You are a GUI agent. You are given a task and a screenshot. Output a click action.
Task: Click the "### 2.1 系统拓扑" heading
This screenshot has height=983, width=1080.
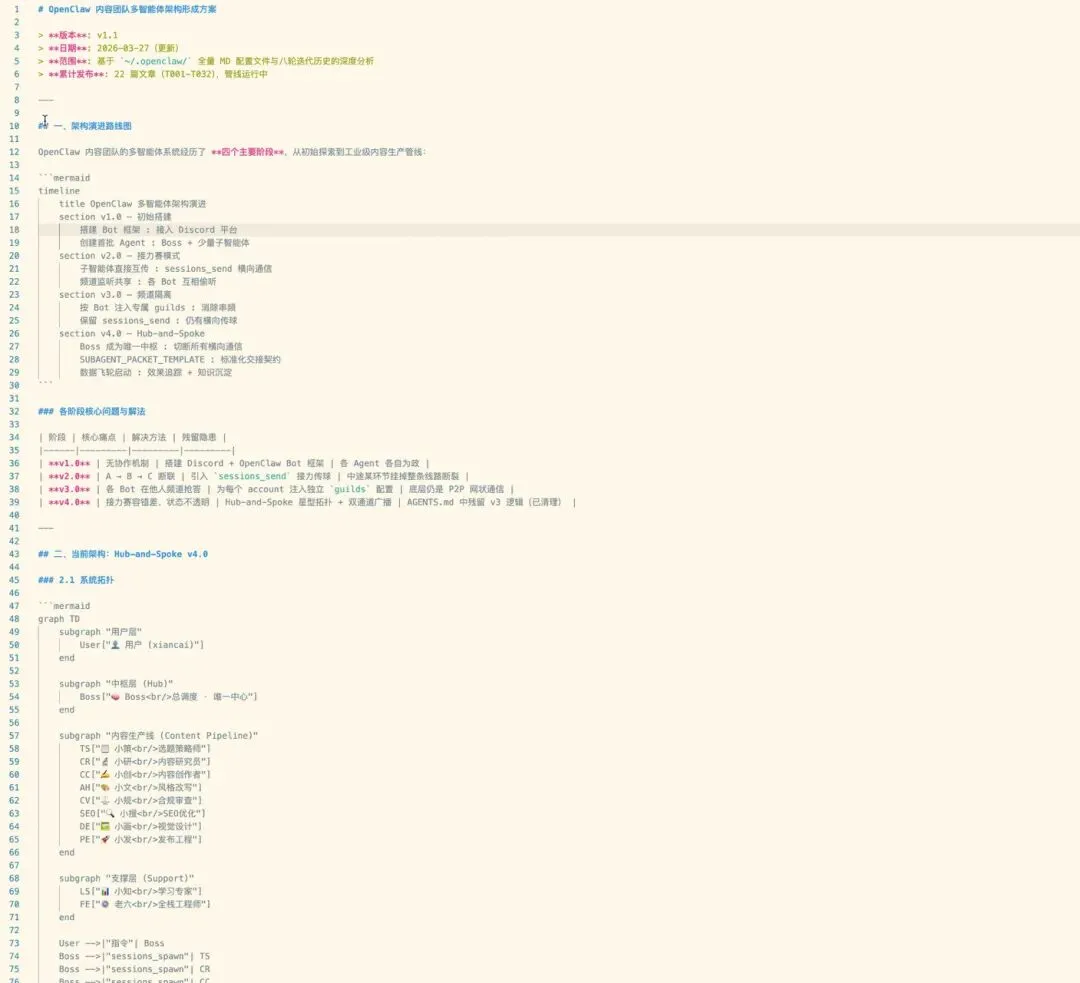[76, 580]
